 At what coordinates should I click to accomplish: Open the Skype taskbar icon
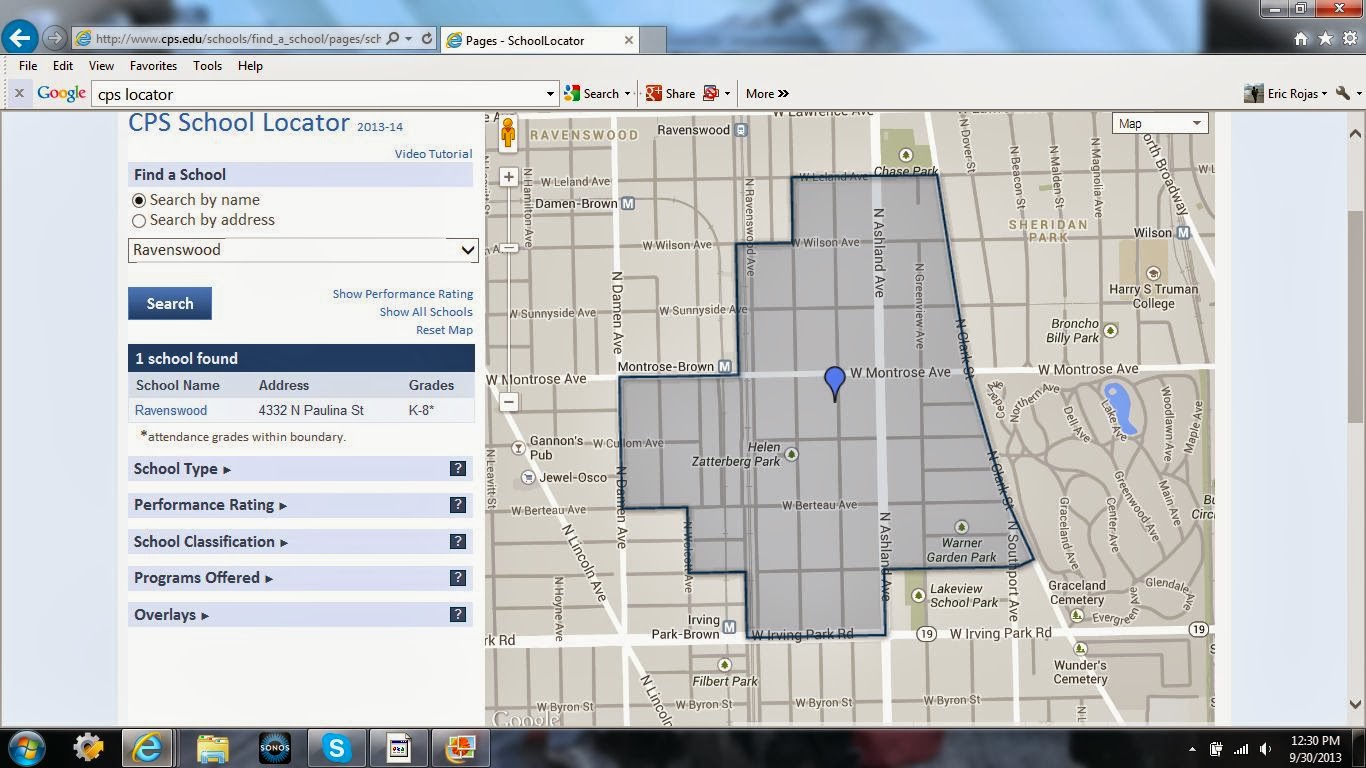336,748
